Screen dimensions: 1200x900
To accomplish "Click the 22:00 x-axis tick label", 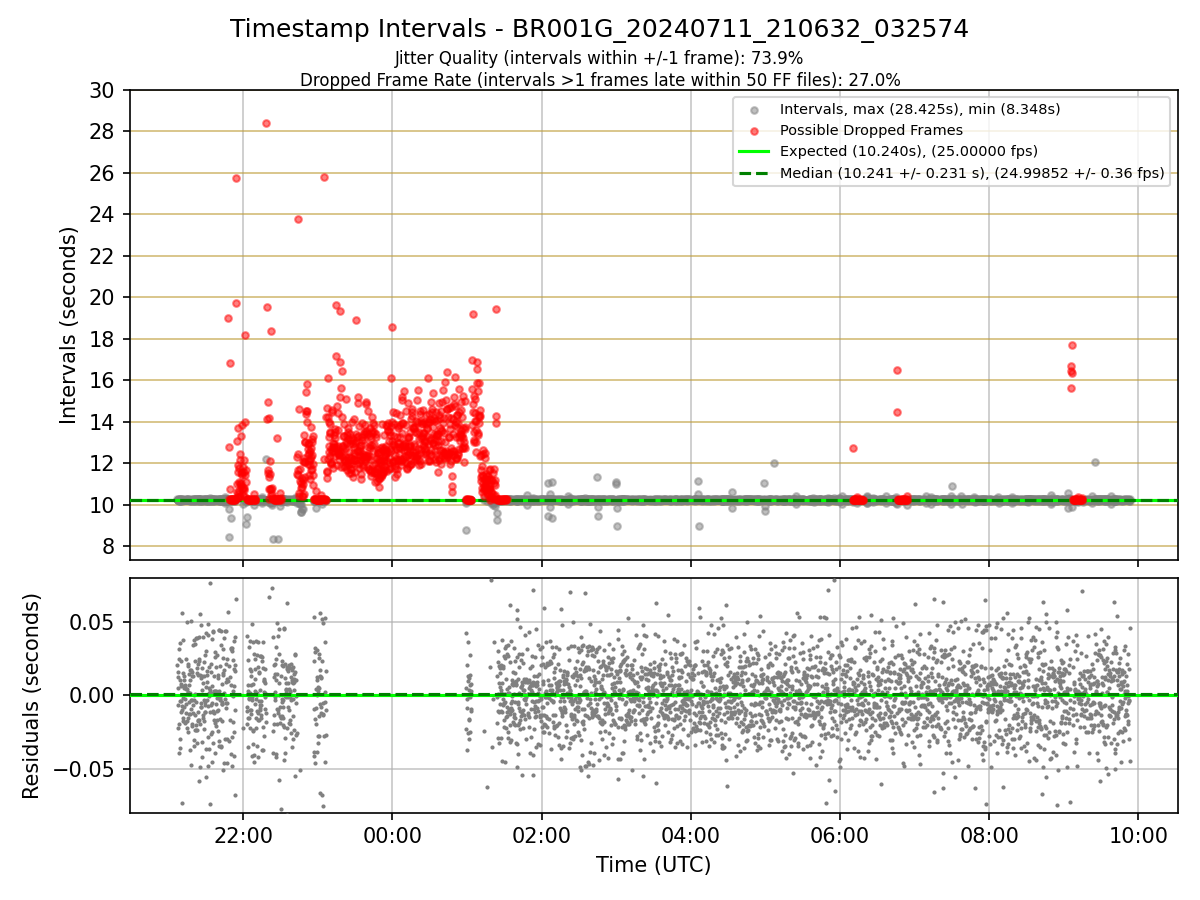I will (243, 834).
